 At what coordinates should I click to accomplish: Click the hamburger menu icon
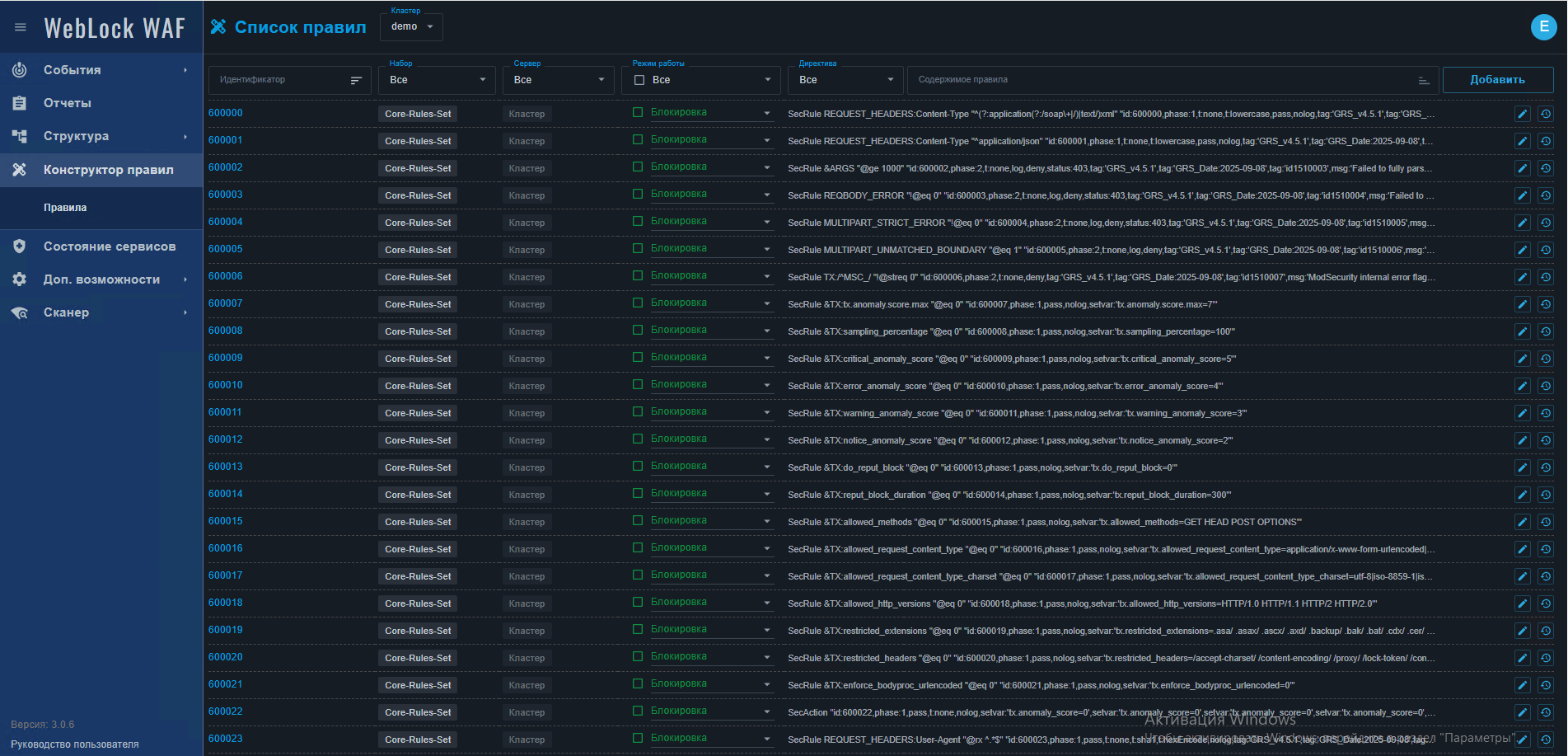point(21,27)
